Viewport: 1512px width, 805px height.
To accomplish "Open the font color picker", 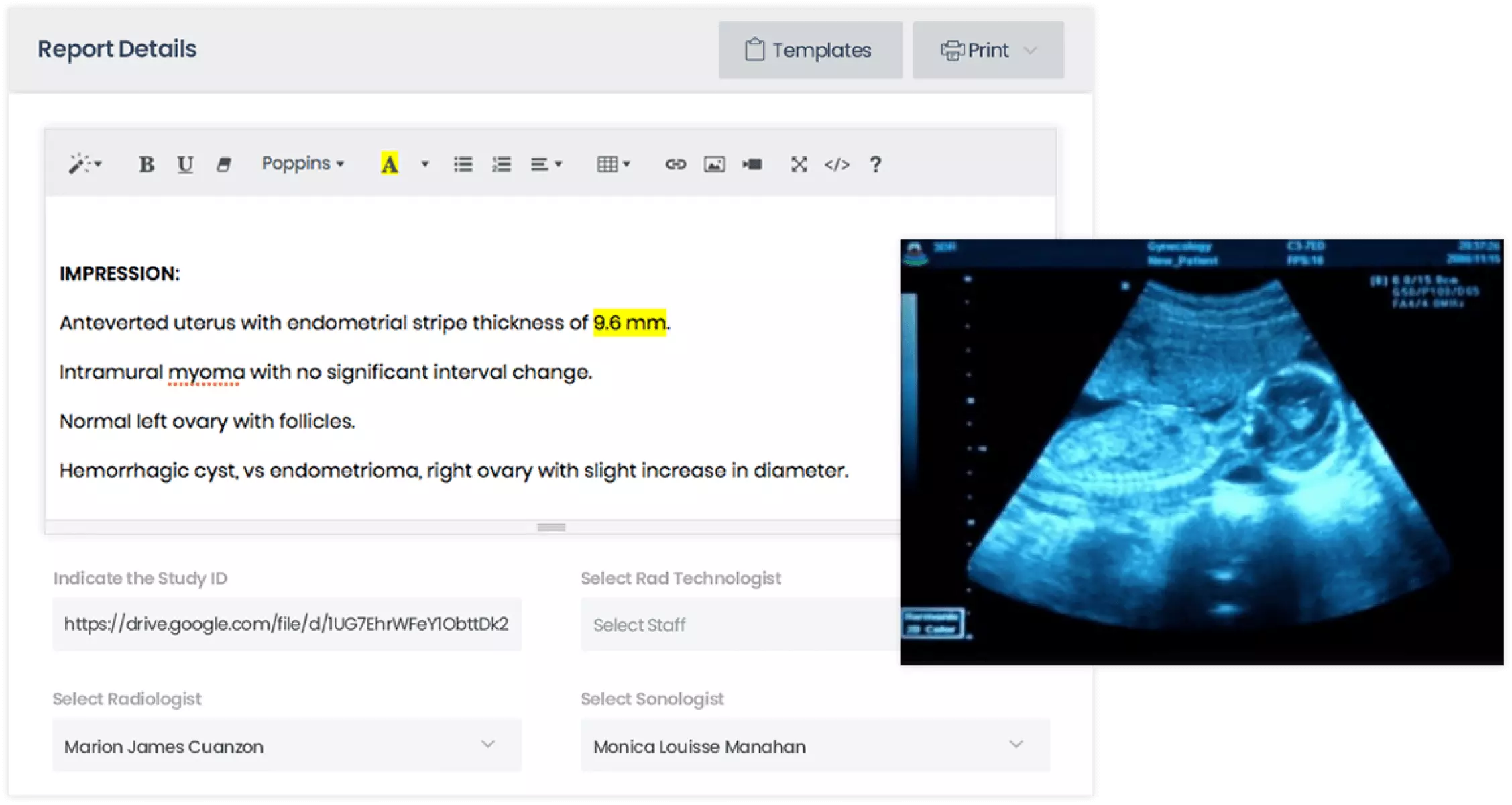I will pos(391,163).
